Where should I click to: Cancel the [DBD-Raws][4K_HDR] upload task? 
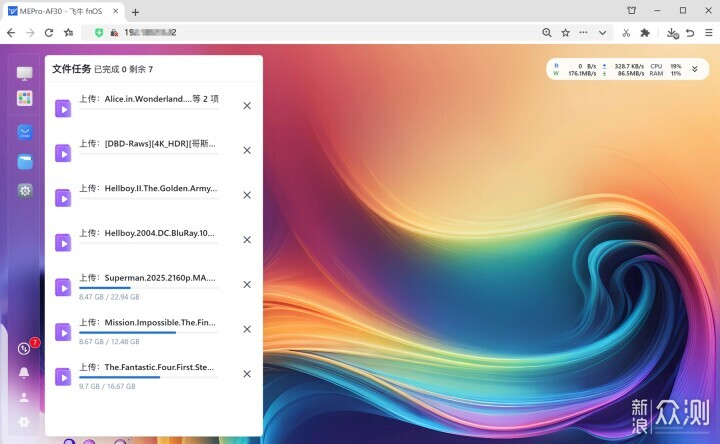pyautogui.click(x=247, y=150)
